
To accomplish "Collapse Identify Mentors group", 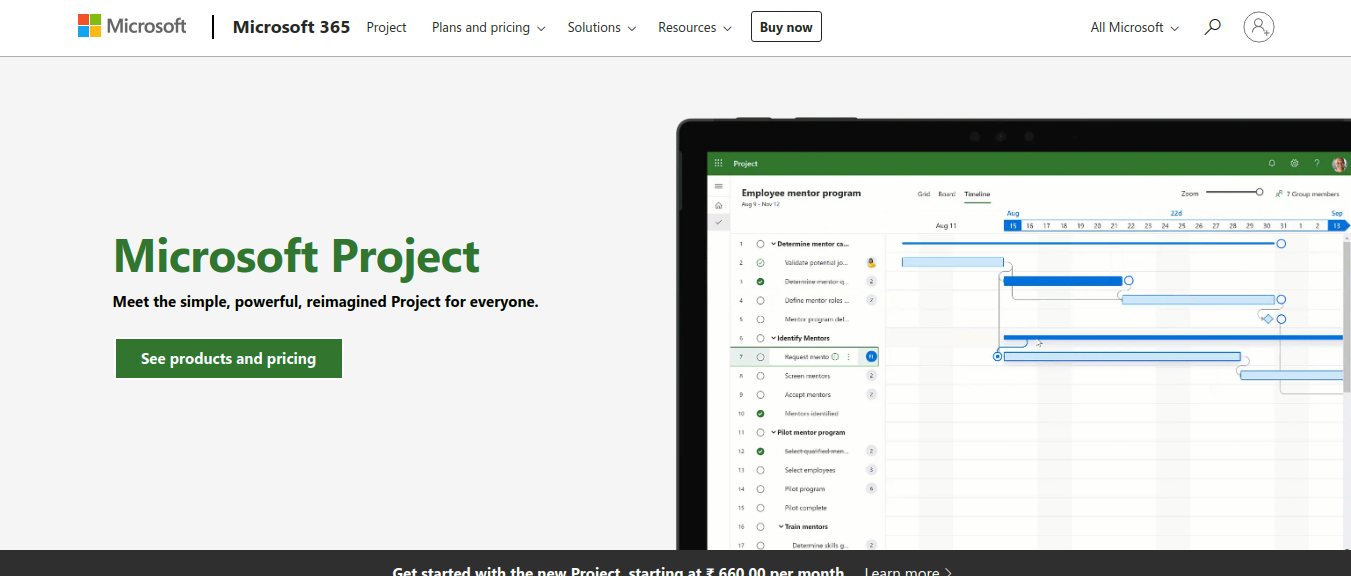I will pyautogui.click(x=774, y=338).
